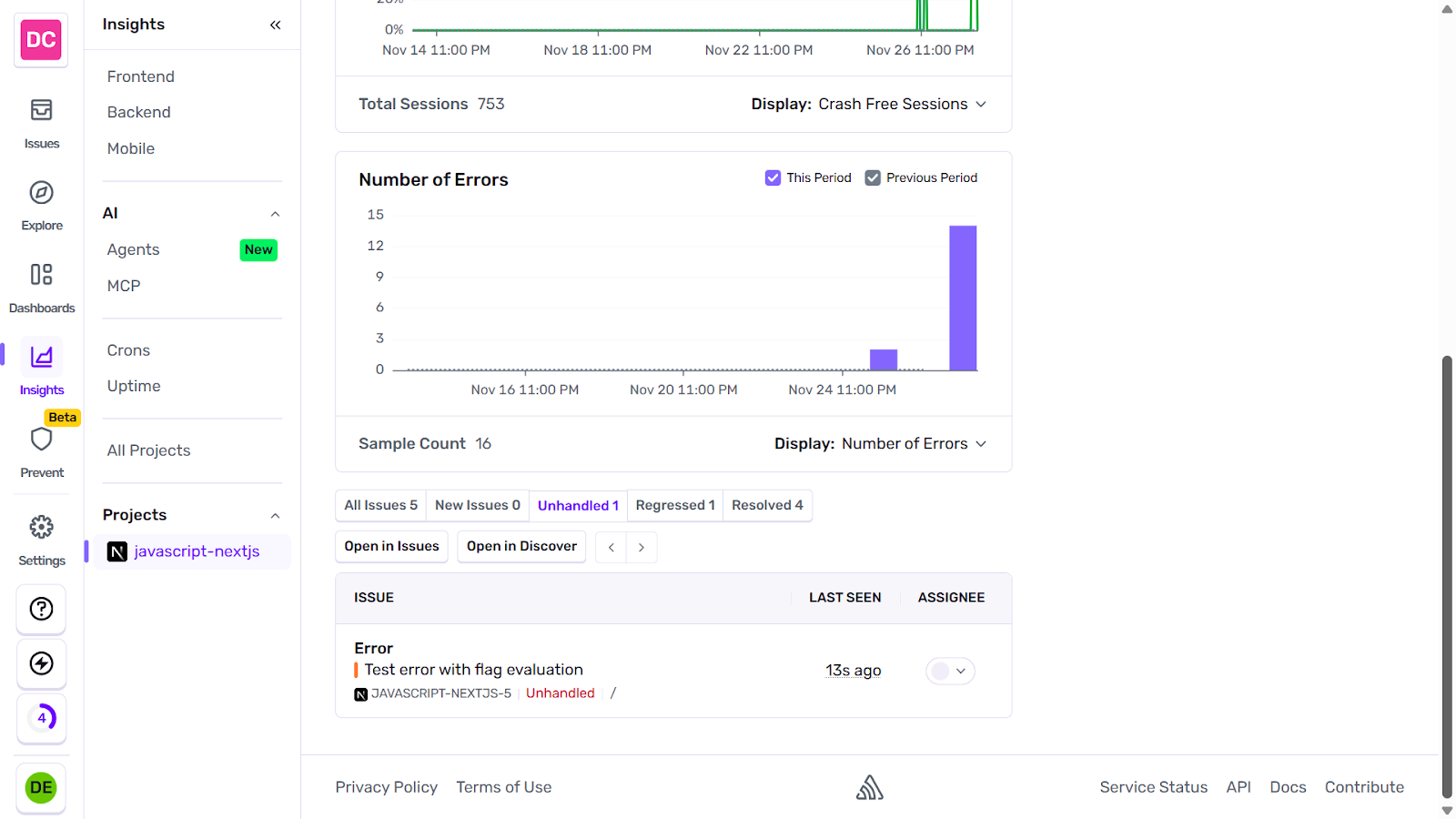Open the Issues panel from the sidebar
Viewport: 1456px width, 819px height.
click(x=41, y=120)
